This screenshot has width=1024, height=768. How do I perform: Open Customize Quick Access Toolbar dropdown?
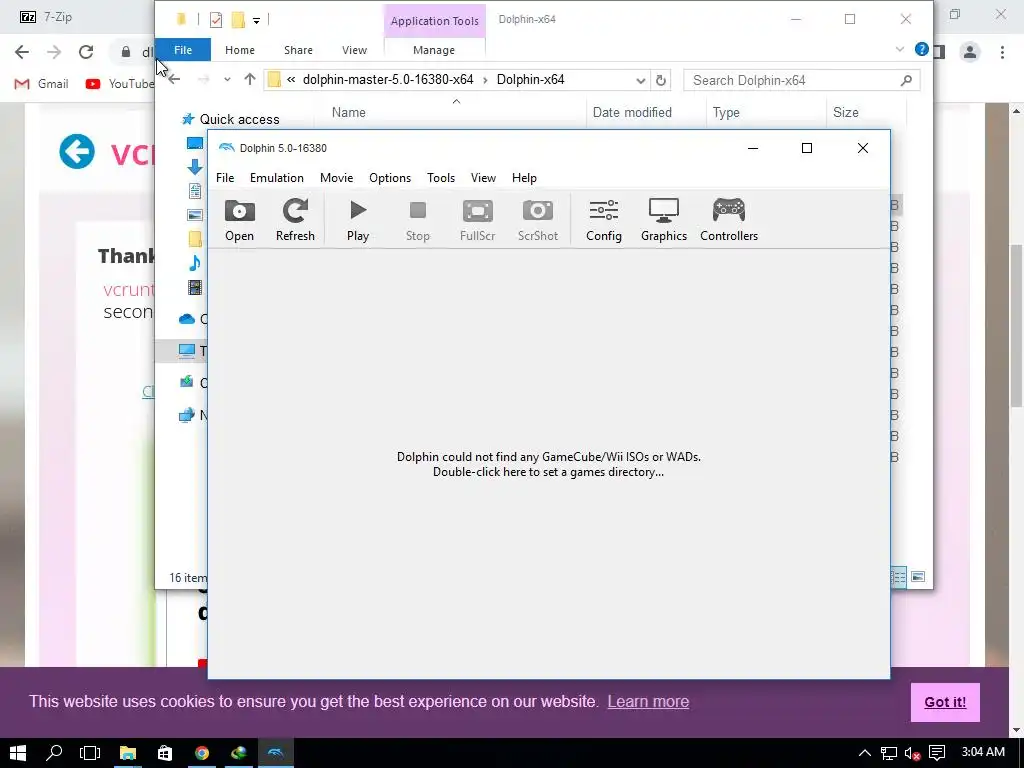[x=257, y=21]
